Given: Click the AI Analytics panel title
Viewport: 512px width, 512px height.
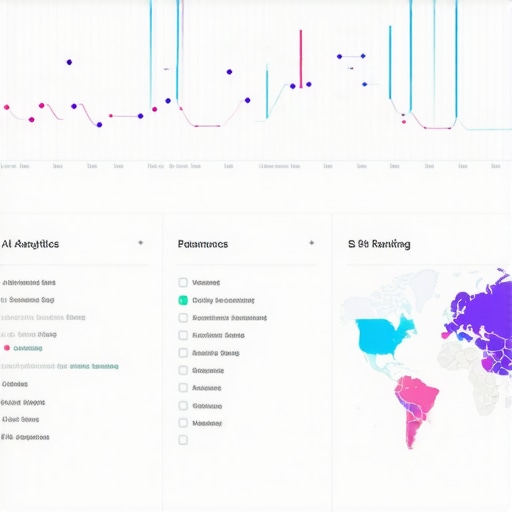Looking at the screenshot, I should (x=30, y=244).
